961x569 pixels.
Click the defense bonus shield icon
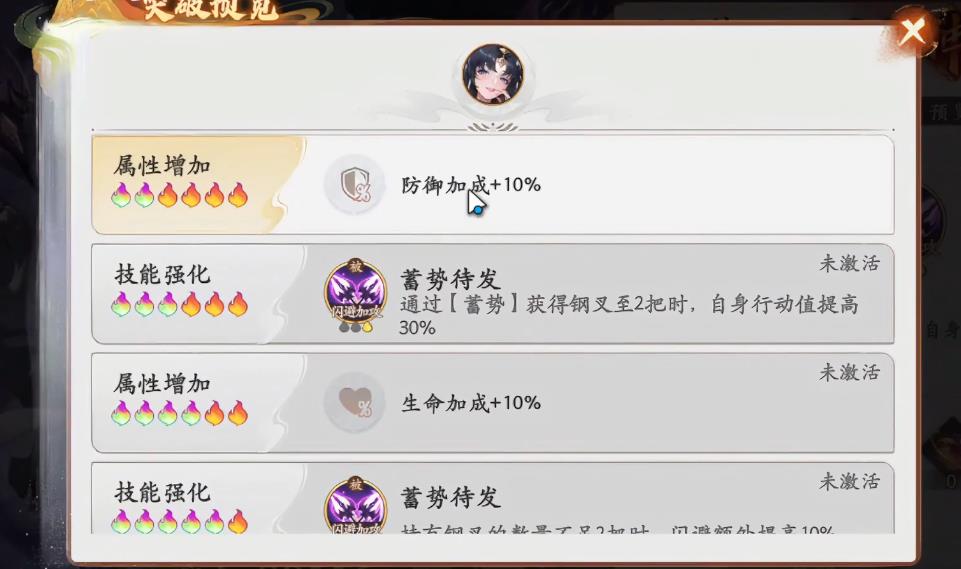(355, 185)
